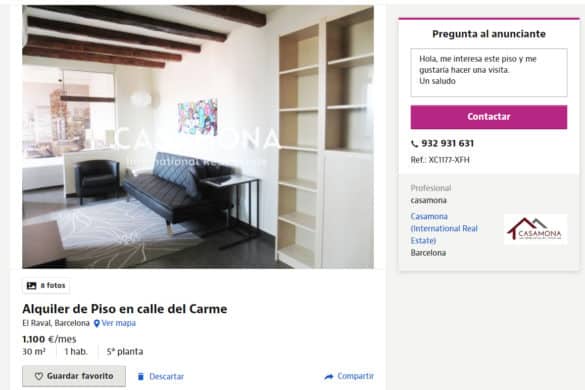The height and width of the screenshot is (390, 585).
Task: Click the phone icon next to 932 931 631
Action: tap(414, 144)
